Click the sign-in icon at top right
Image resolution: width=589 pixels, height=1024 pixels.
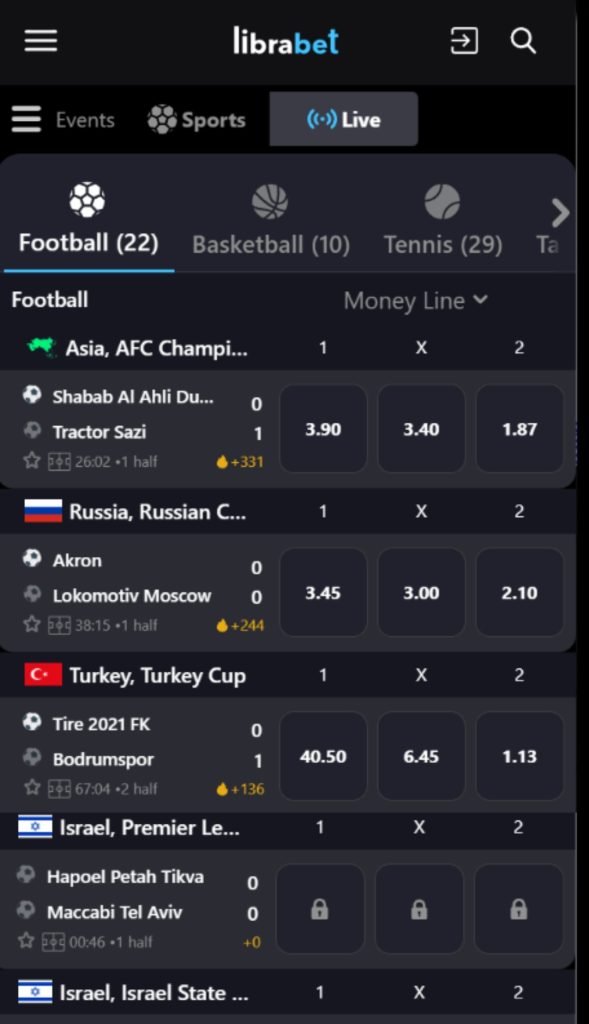point(463,41)
